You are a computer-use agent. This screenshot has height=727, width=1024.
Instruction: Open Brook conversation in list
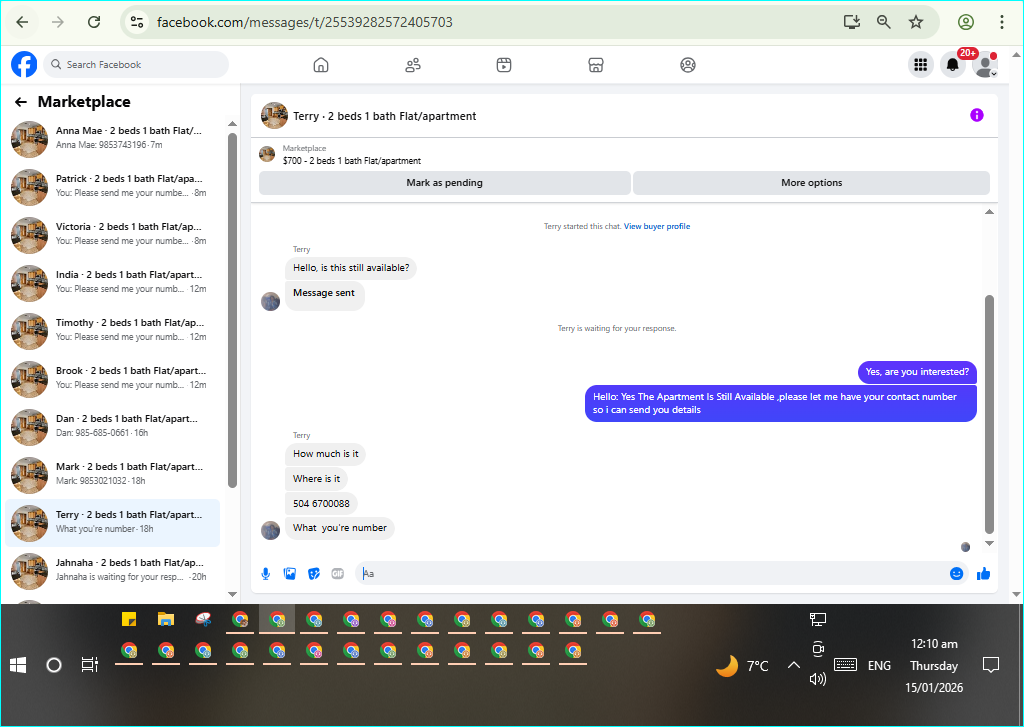coord(112,379)
